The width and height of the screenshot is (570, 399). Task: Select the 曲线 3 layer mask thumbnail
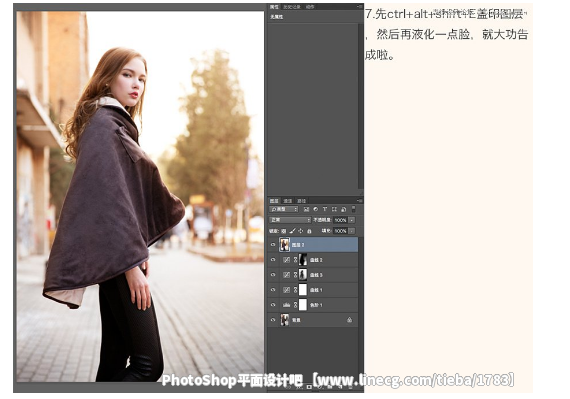click(x=302, y=275)
